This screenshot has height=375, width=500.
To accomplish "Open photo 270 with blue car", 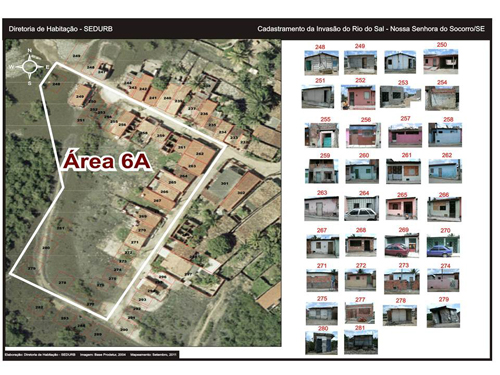I will click(443, 246).
